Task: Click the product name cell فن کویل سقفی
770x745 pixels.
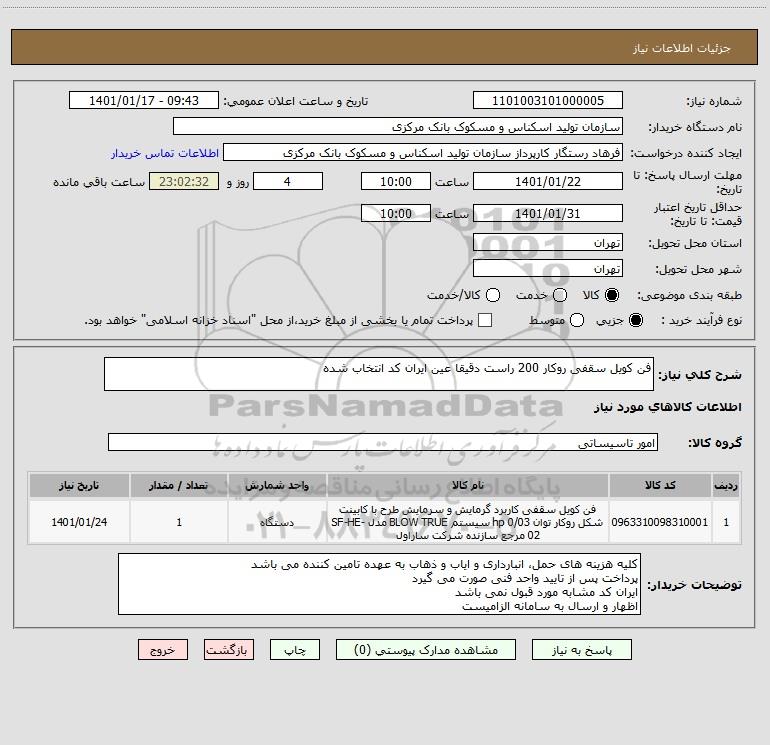Action: coord(468,522)
